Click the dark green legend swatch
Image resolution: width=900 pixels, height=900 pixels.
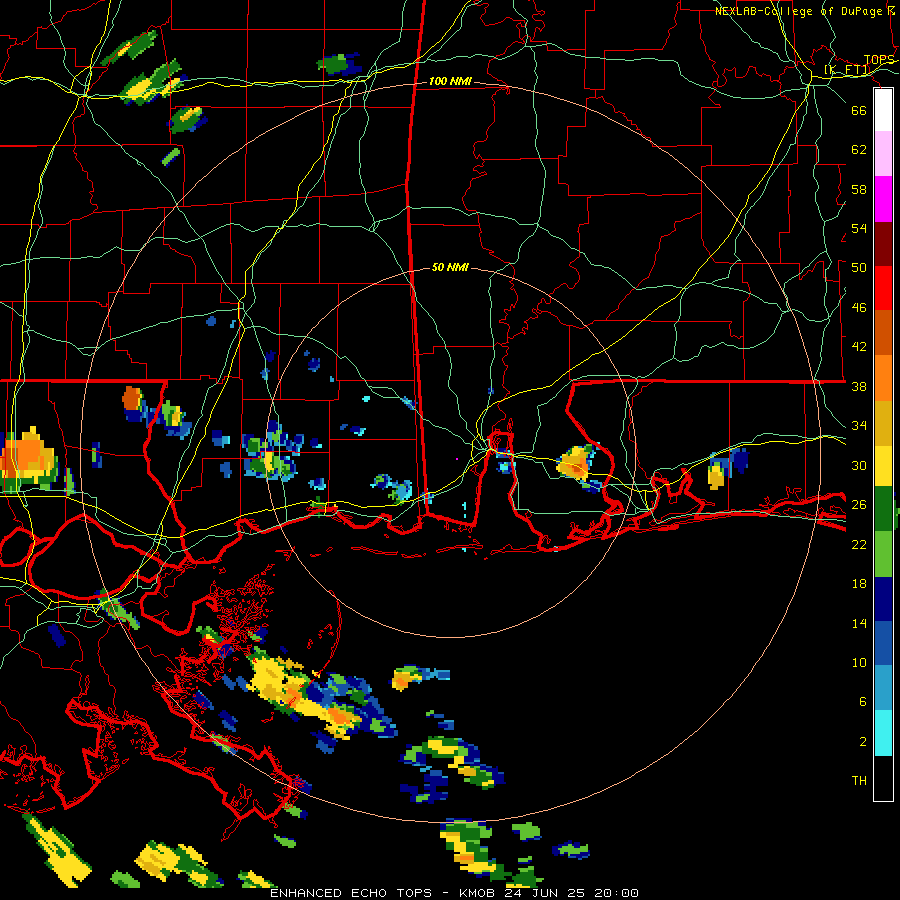(x=883, y=509)
